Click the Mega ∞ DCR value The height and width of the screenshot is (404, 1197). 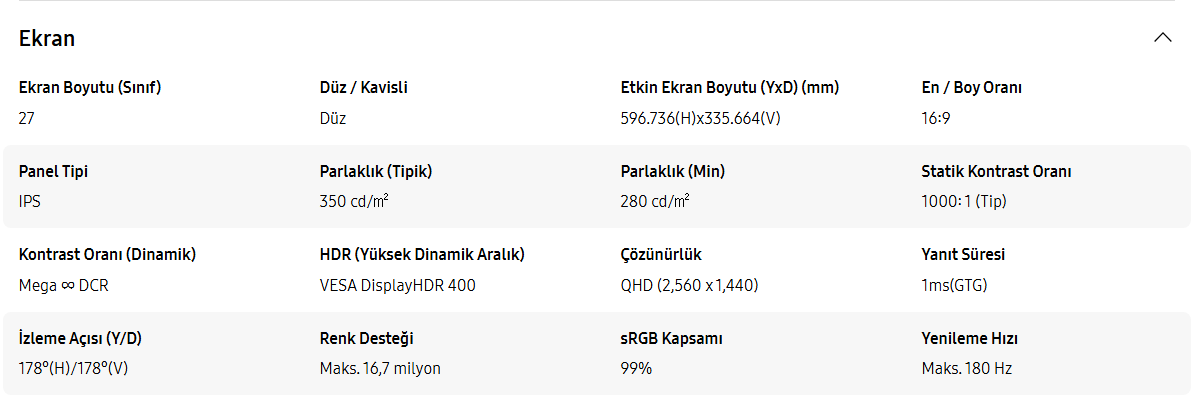(x=64, y=285)
